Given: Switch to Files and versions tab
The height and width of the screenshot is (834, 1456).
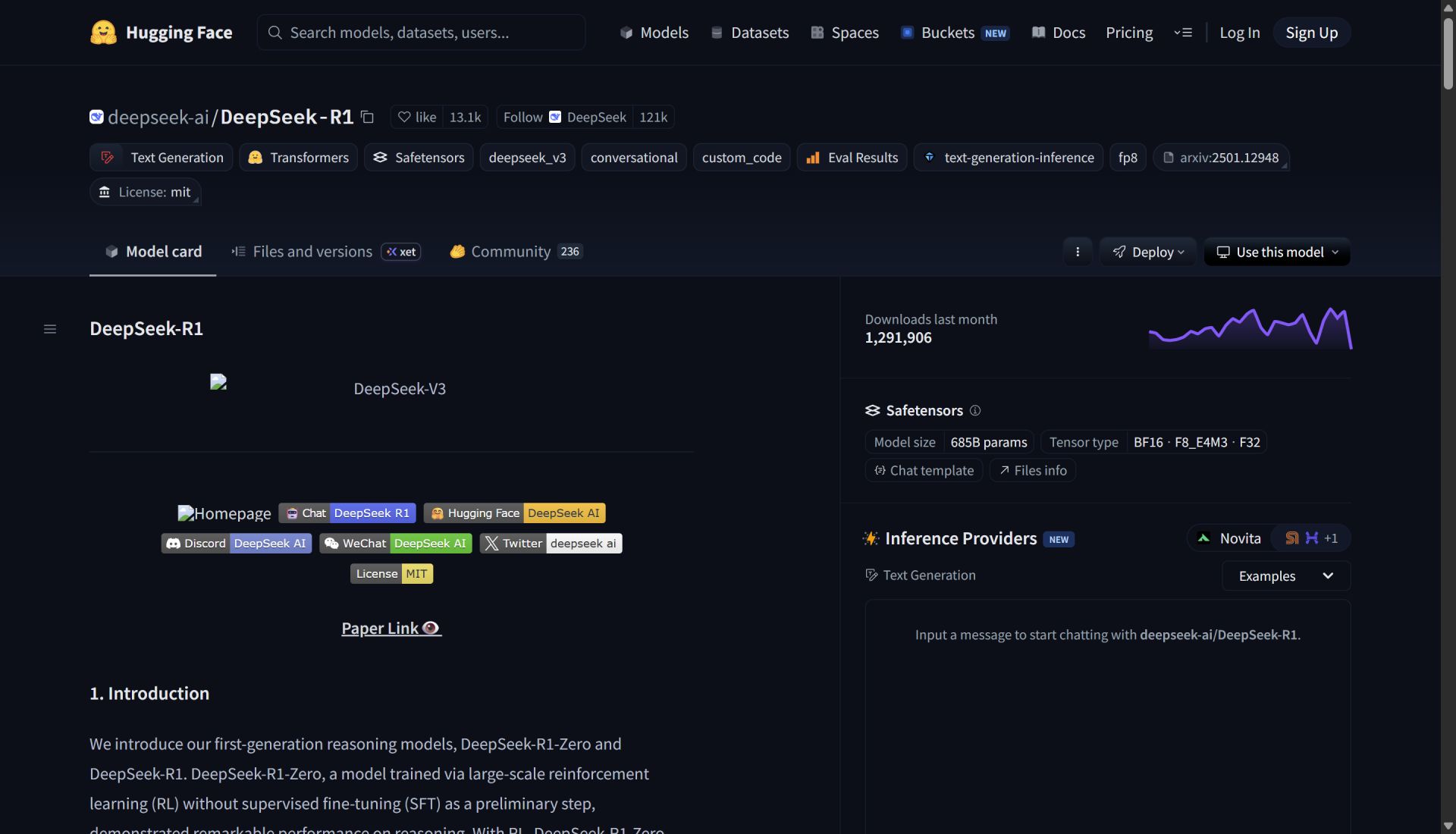Looking at the screenshot, I should click(x=312, y=252).
